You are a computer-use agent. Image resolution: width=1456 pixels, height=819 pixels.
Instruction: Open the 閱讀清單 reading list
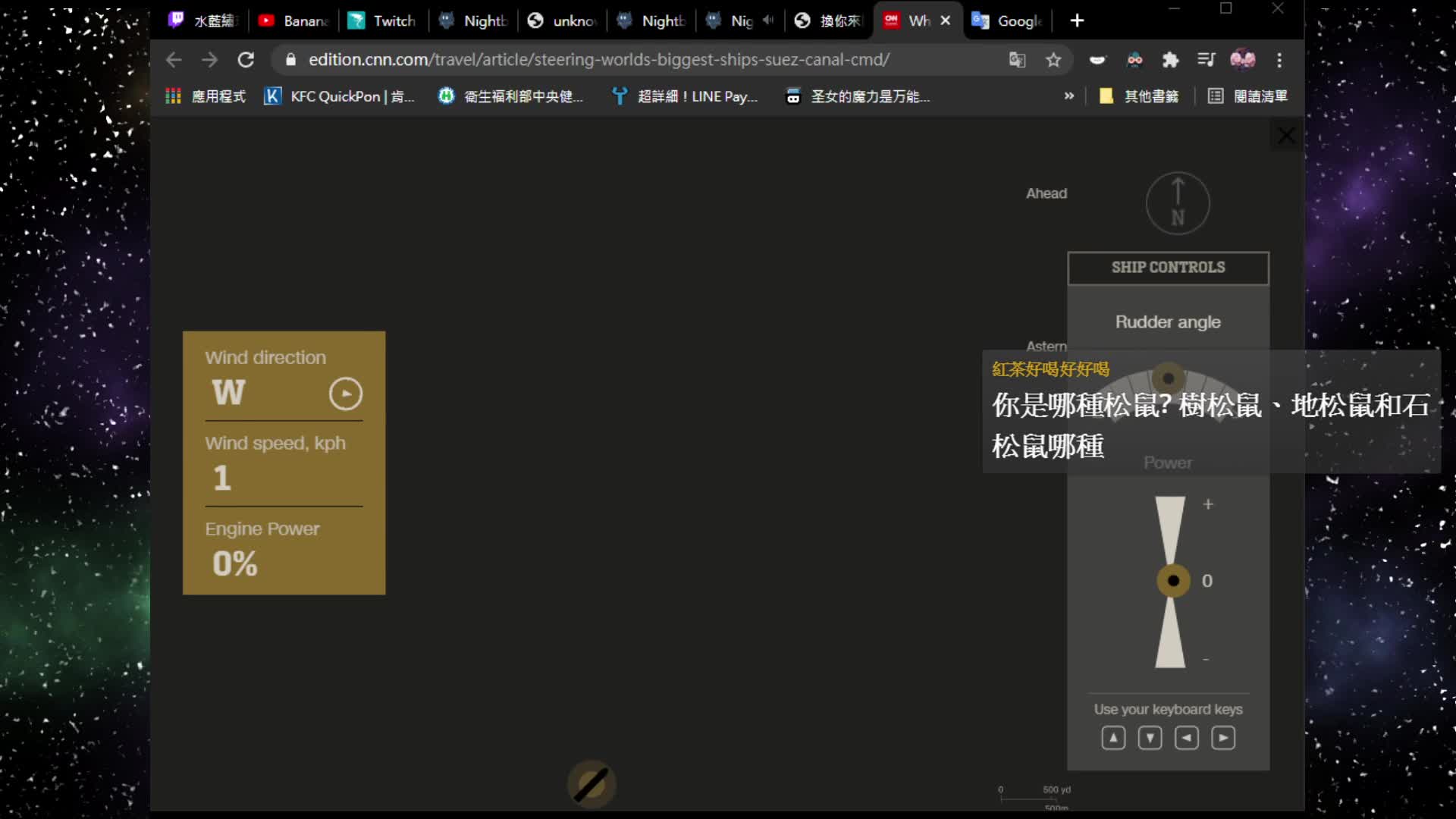1248,96
